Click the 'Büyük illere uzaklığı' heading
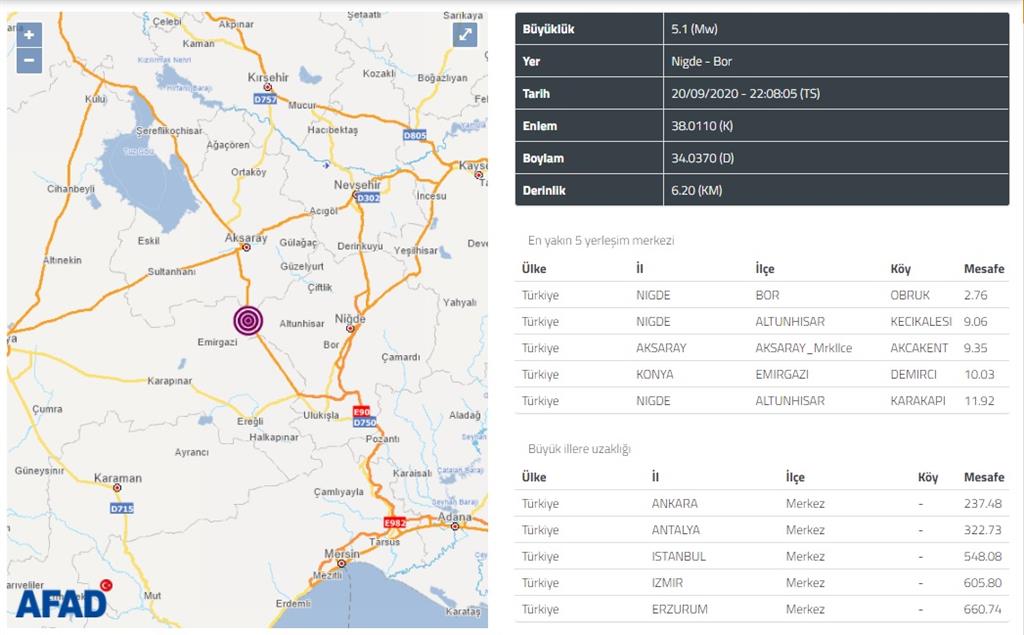Screen dimensions: 1024x635 [579, 449]
